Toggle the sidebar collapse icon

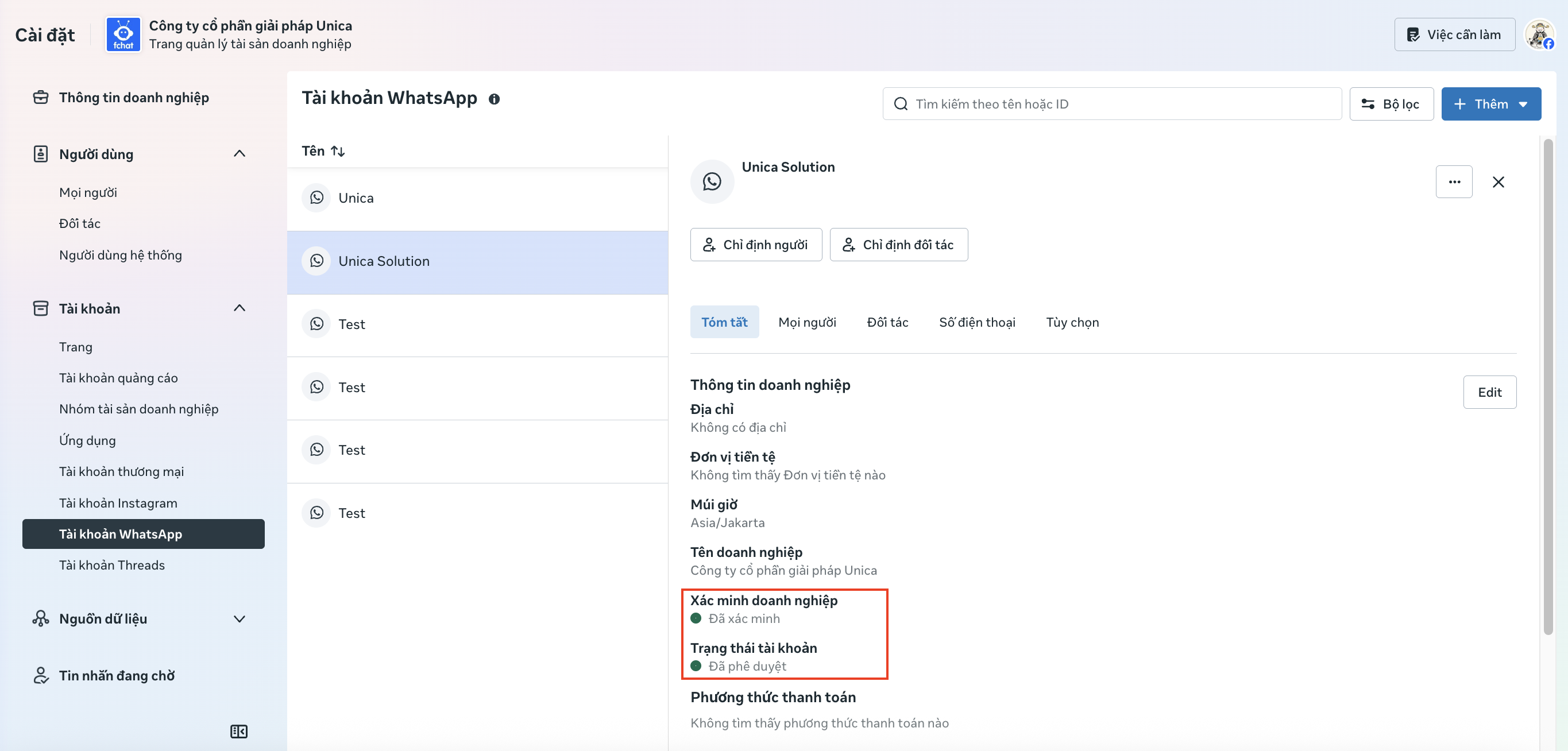[x=239, y=731]
